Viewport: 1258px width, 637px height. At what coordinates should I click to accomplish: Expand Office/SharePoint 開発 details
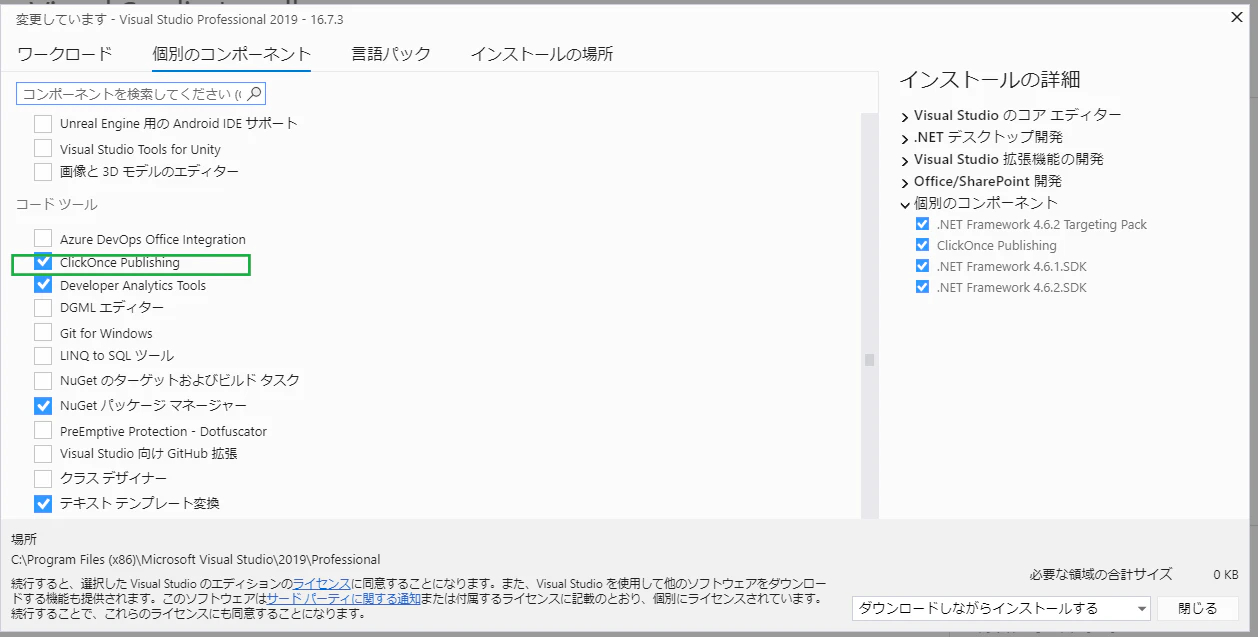click(x=905, y=182)
